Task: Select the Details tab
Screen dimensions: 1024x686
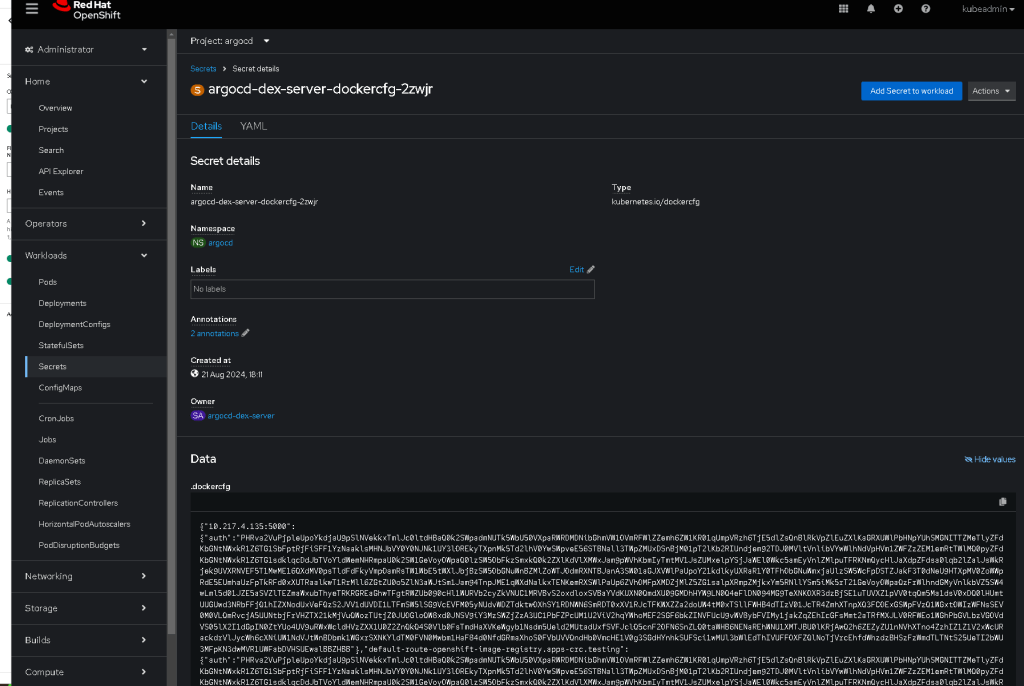Action: pos(206,126)
